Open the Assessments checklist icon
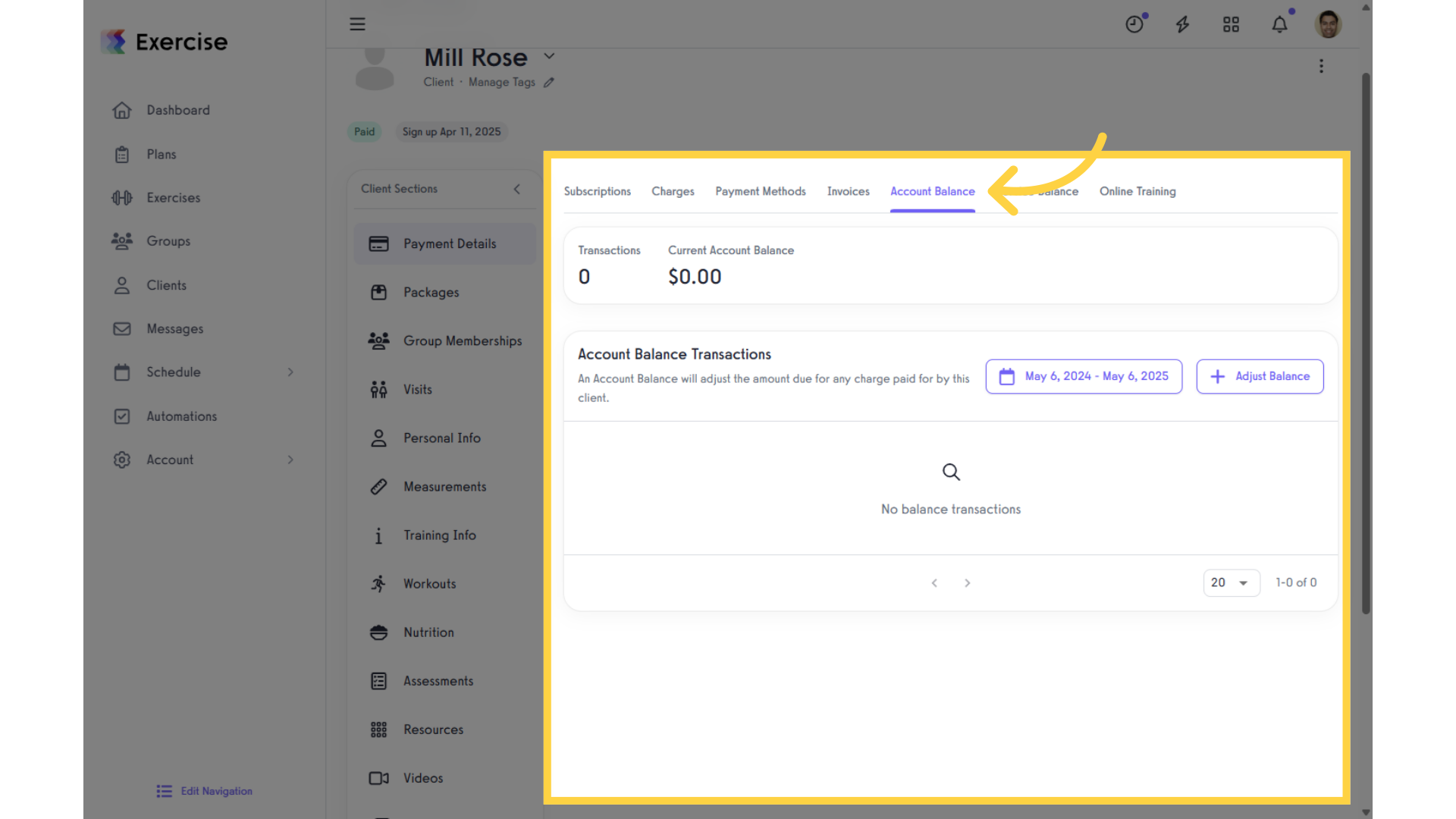 coord(378,681)
